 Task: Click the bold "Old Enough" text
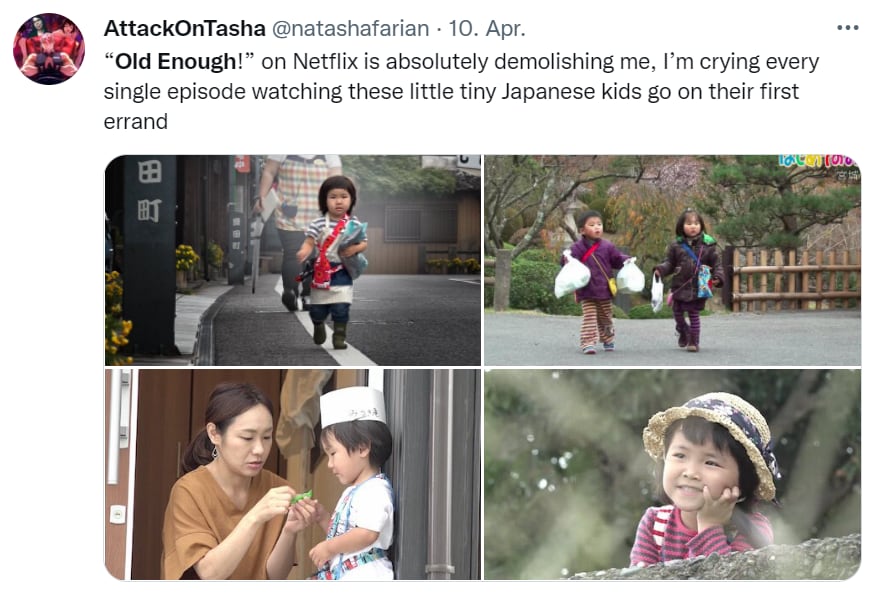pyautogui.click(x=176, y=61)
